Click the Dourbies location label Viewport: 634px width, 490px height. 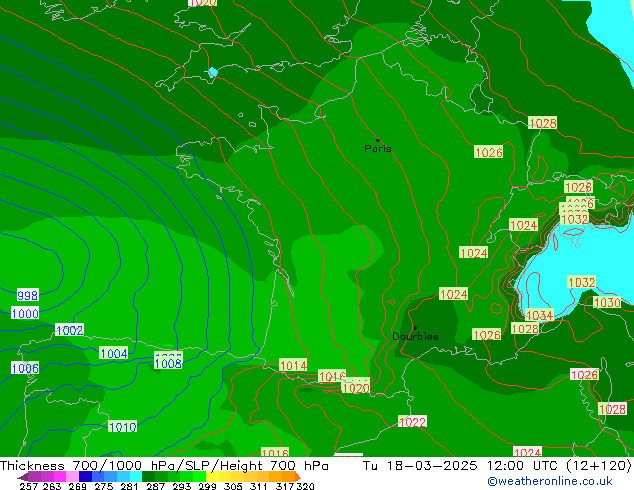(x=415, y=336)
